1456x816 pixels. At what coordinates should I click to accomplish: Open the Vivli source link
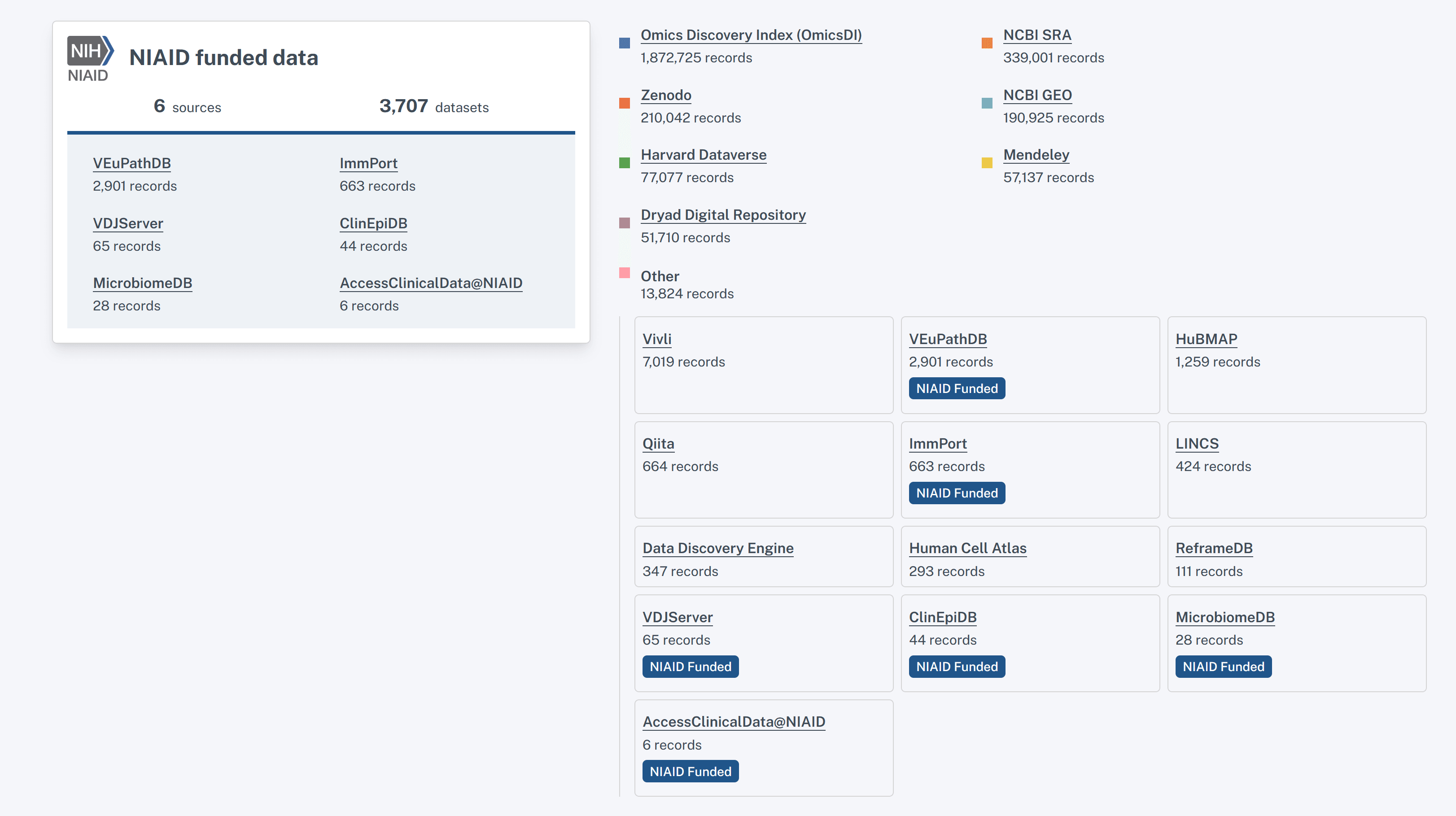[x=657, y=339]
